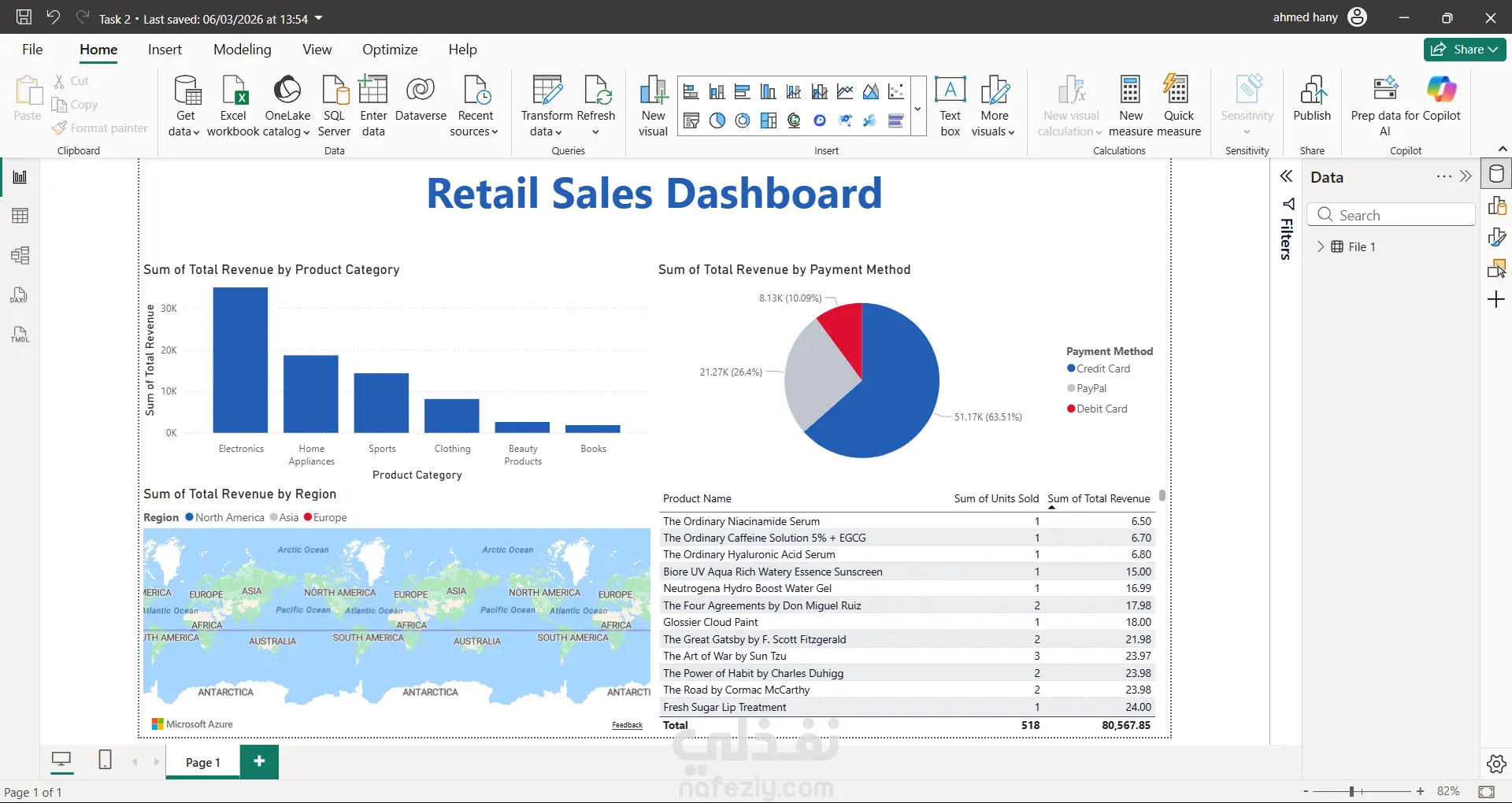
Task: Click the Undo icon in the title bar
Action: coord(53,17)
